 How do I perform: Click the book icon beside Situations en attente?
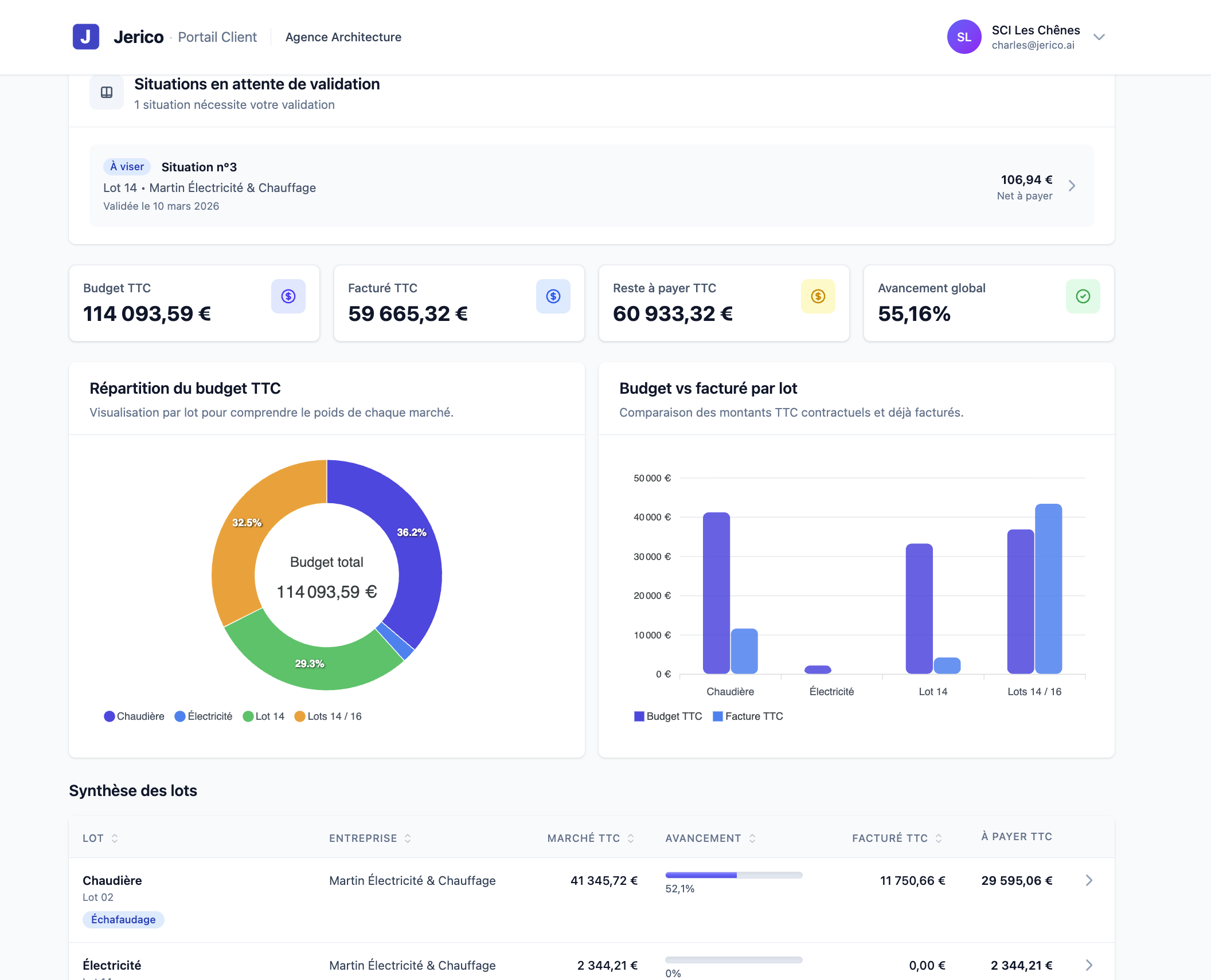point(107,92)
